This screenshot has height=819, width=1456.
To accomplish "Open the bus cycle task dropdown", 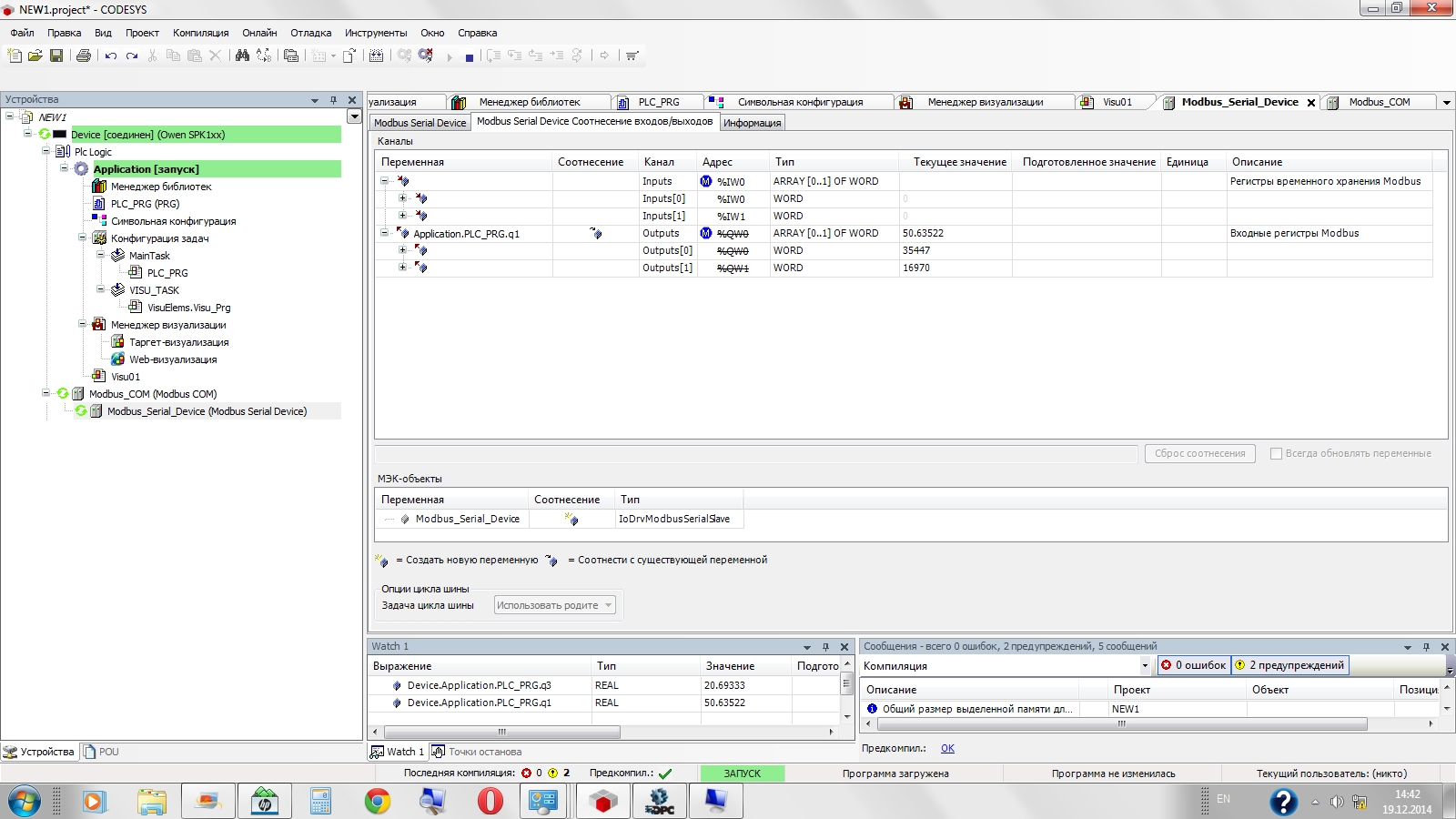I will [555, 605].
